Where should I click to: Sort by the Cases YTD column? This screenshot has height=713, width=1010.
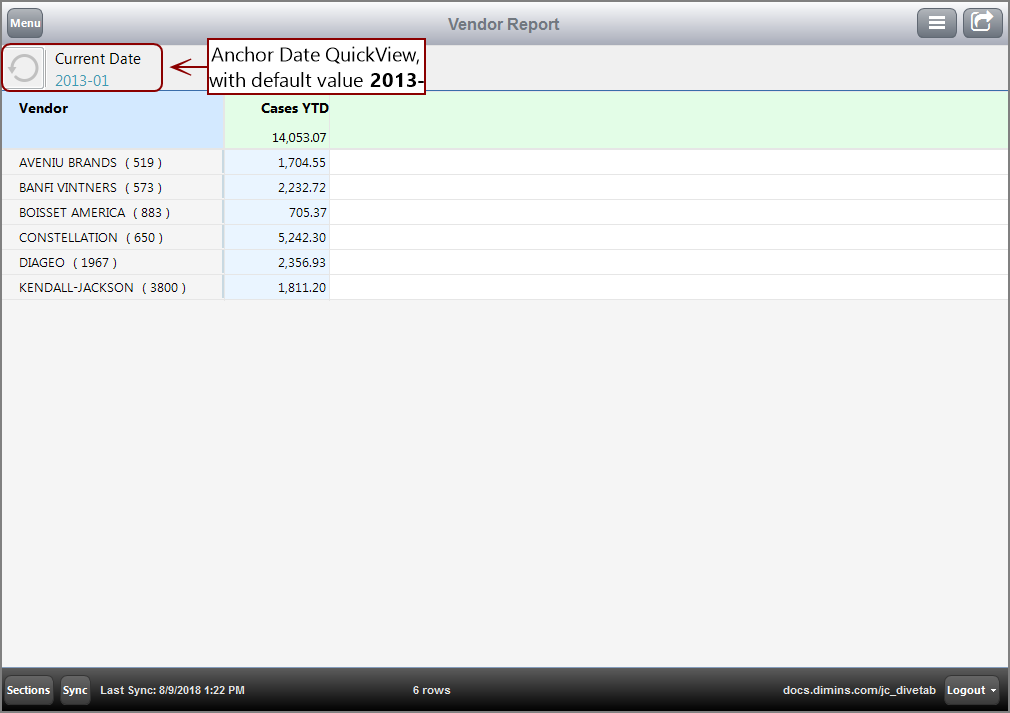tap(294, 108)
